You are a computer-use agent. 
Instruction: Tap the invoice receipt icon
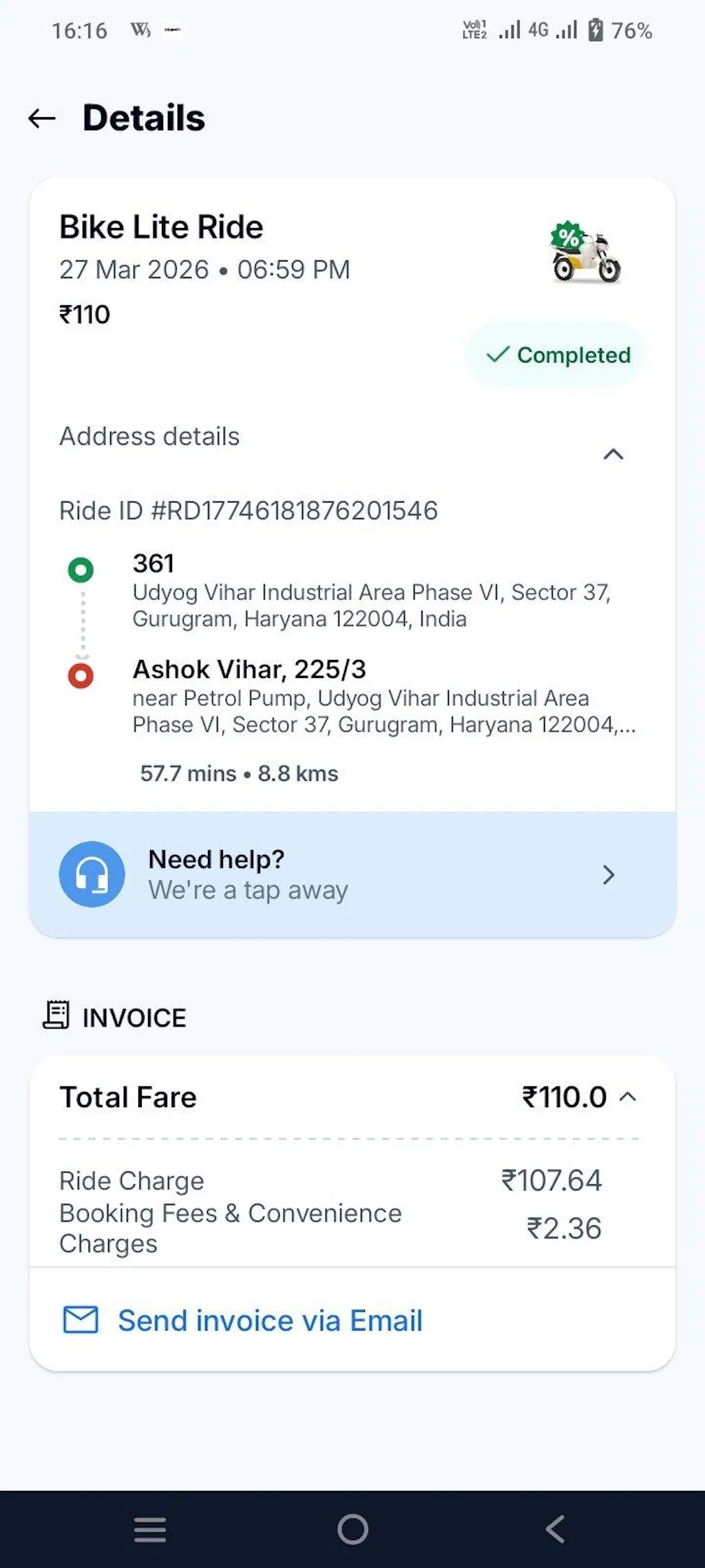[56, 1015]
